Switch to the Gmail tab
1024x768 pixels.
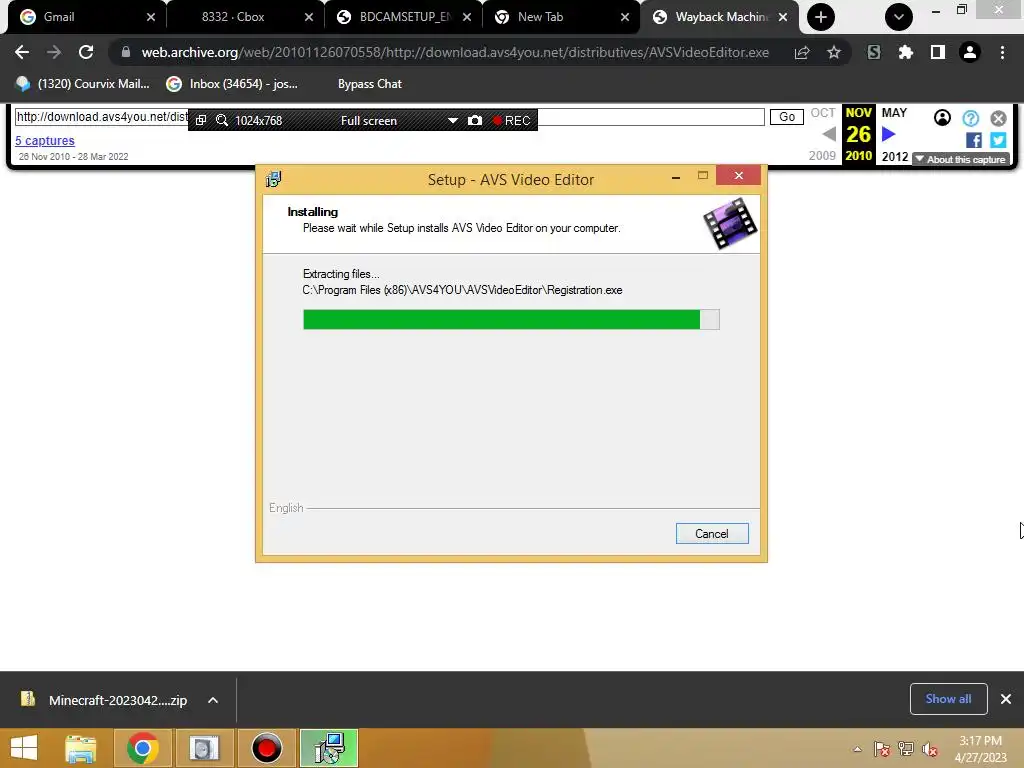(86, 17)
